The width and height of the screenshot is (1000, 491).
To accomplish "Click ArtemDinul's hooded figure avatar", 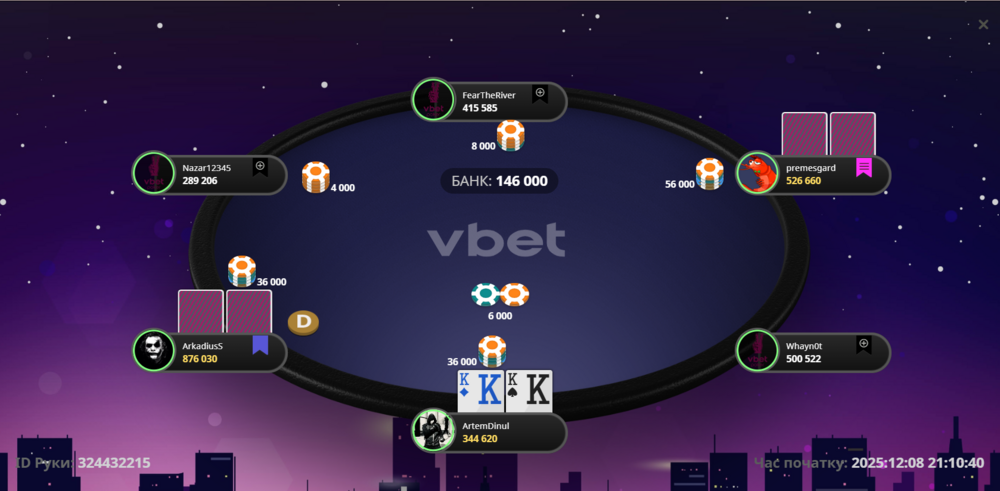I will click(433, 430).
